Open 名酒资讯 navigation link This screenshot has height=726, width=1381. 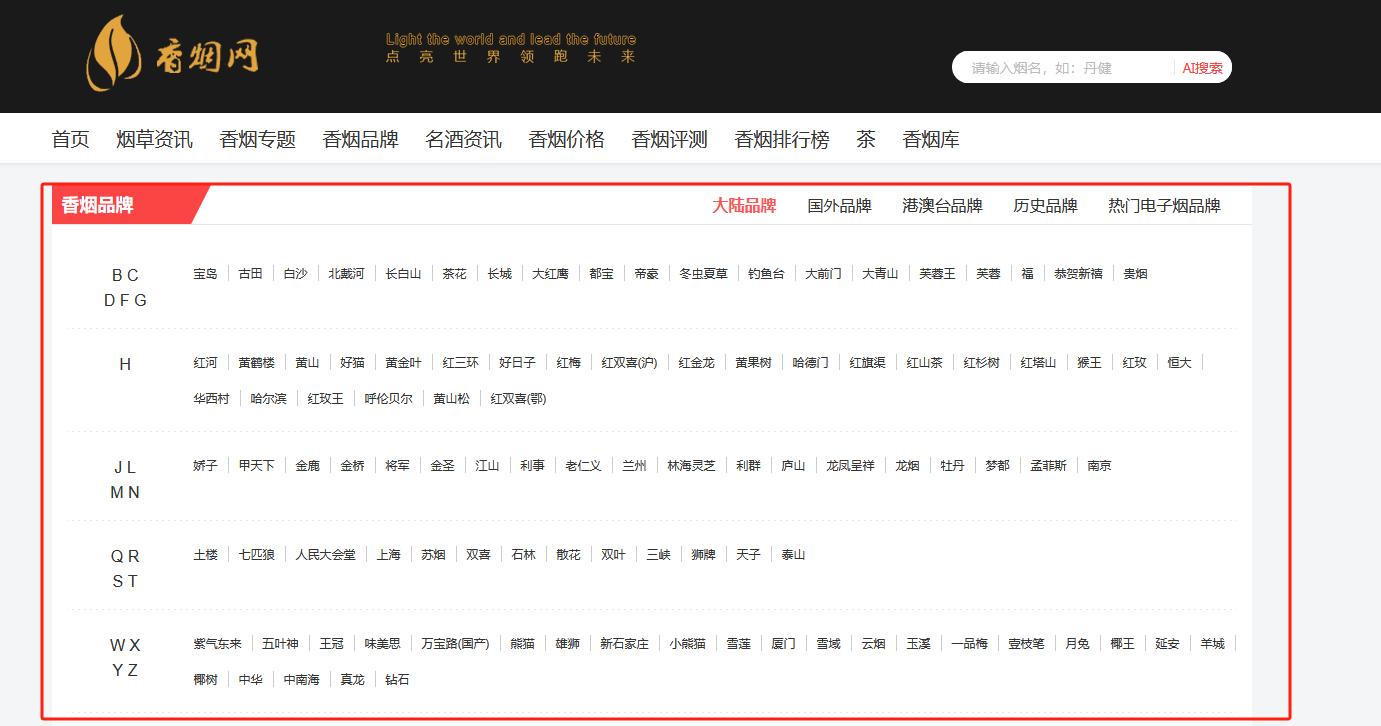pyautogui.click(x=463, y=139)
